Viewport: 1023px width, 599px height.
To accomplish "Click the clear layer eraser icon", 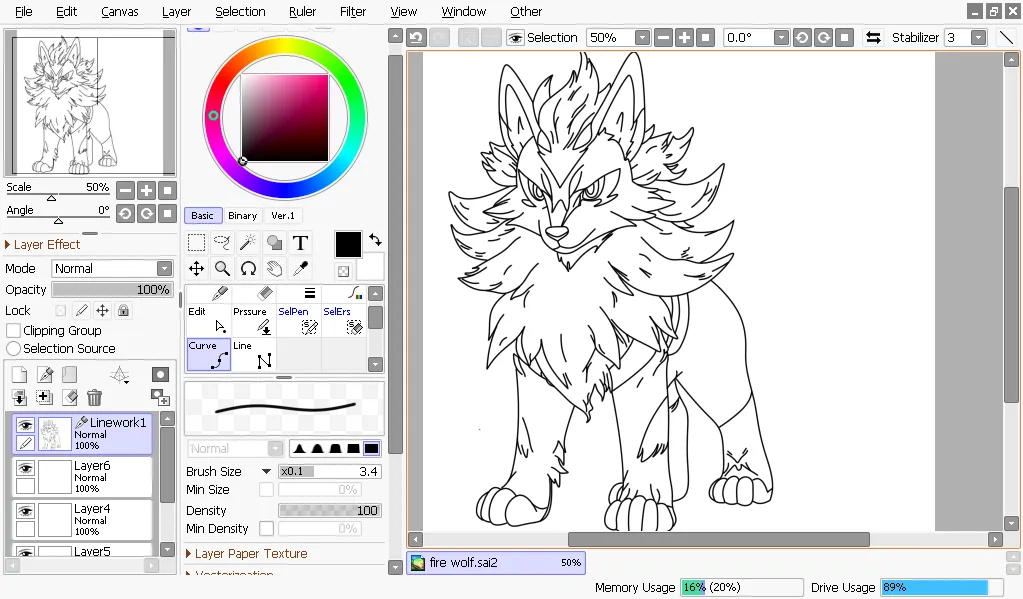I will [70, 397].
